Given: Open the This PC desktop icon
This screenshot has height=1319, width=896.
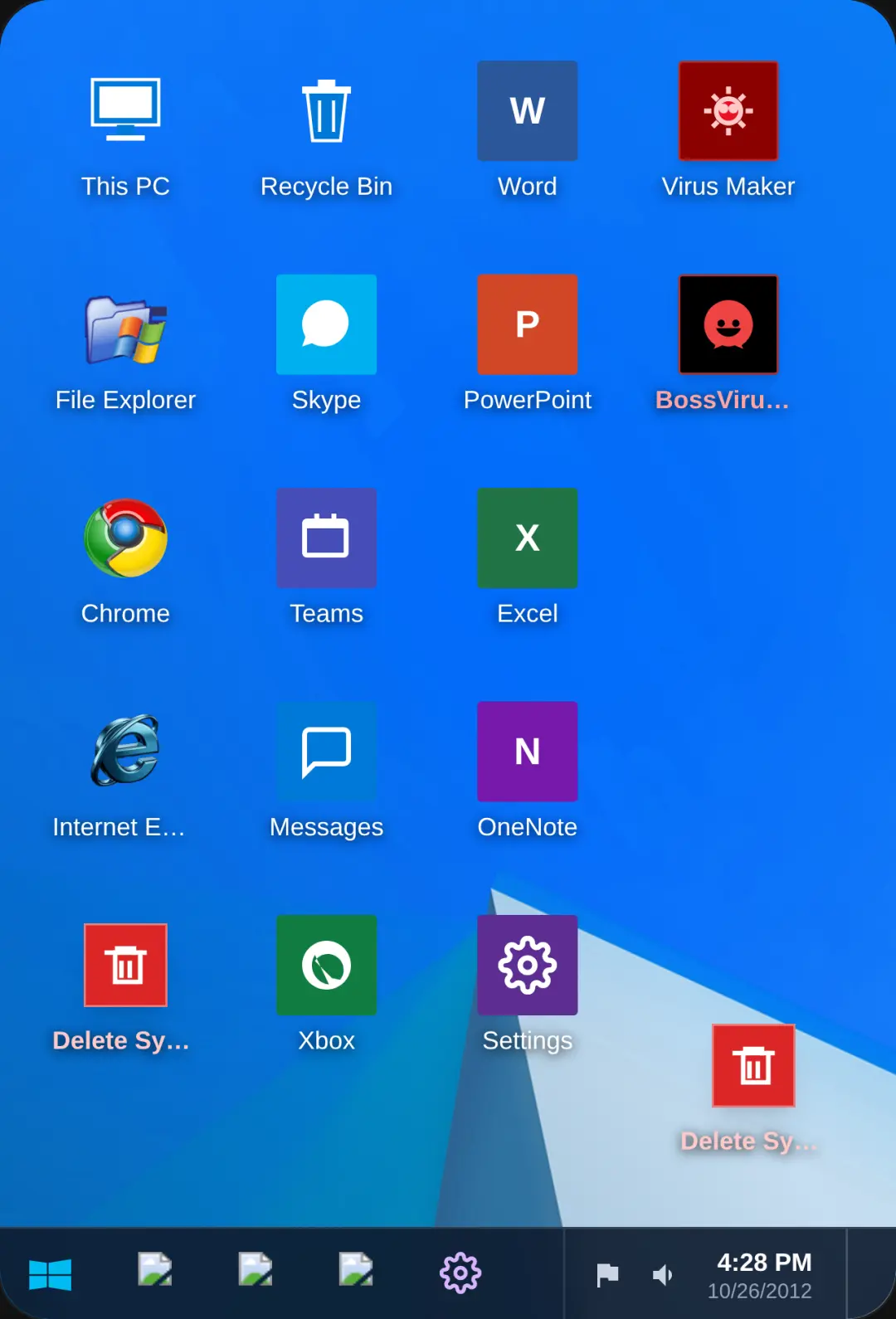Looking at the screenshot, I should [x=125, y=110].
